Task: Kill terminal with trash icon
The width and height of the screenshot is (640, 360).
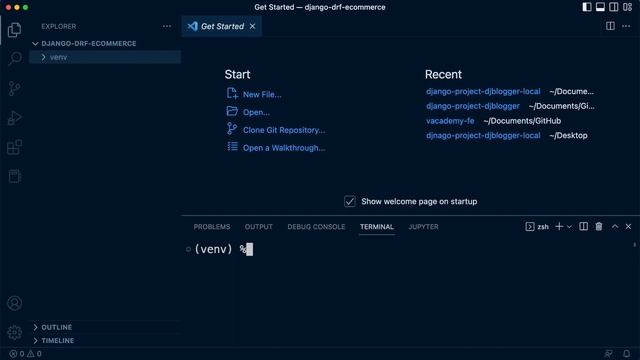Action: tap(599, 227)
